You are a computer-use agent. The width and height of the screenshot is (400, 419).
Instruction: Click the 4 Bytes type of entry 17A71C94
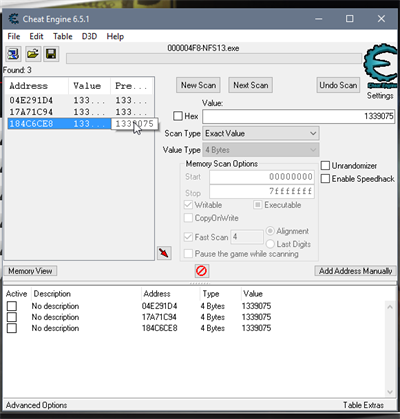coord(212,317)
